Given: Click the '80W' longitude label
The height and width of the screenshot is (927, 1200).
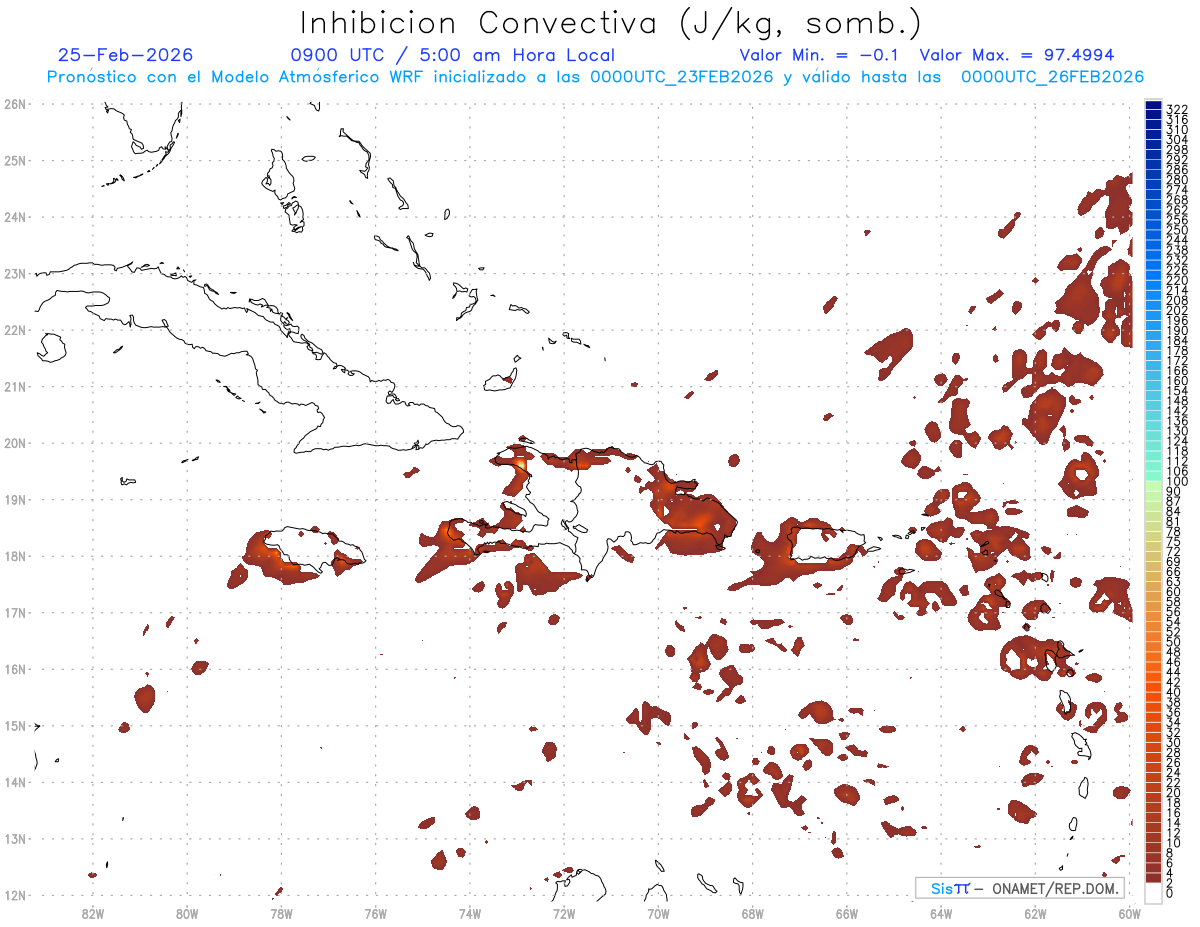Looking at the screenshot, I should click(x=187, y=913).
